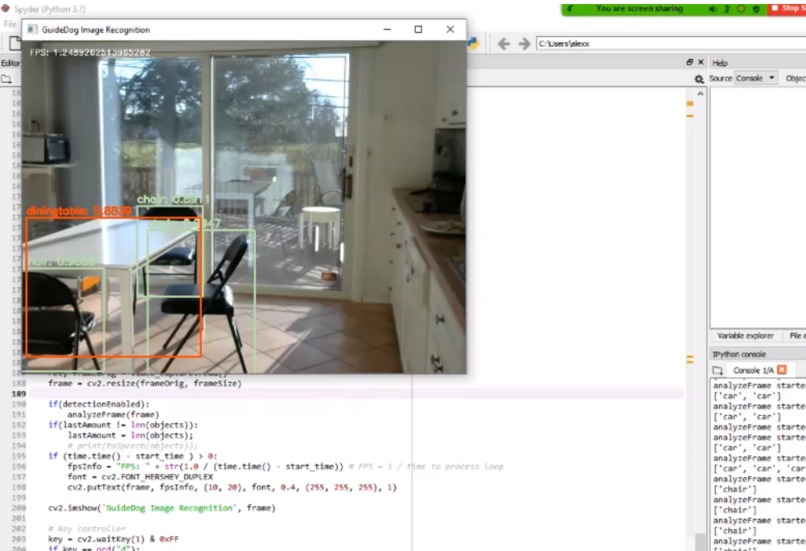Close the GuideDog Image Recognition window
The image size is (806, 551).
[x=450, y=30]
